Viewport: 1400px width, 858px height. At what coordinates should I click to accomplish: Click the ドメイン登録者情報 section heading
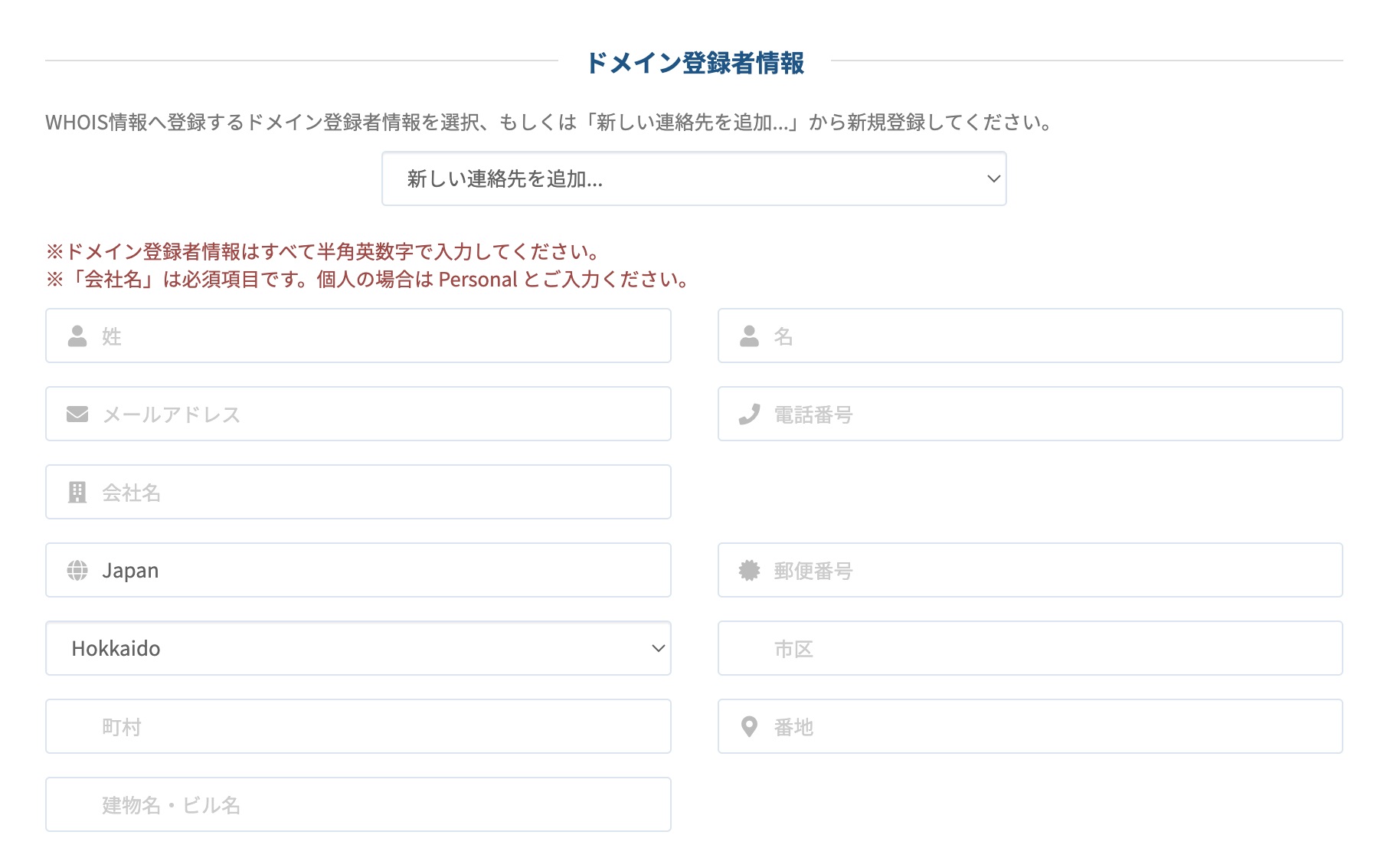coord(695,63)
